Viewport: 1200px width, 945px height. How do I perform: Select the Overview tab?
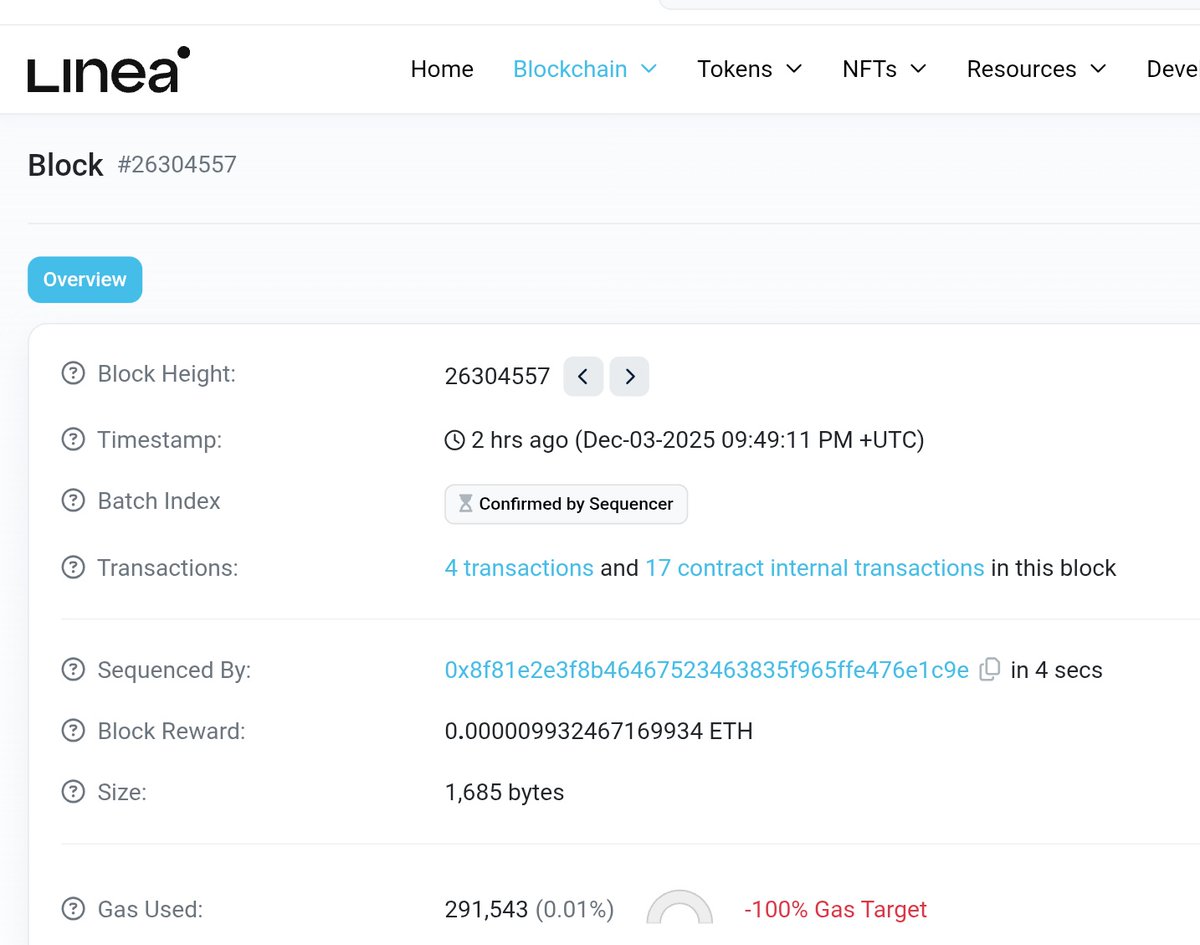click(x=85, y=280)
